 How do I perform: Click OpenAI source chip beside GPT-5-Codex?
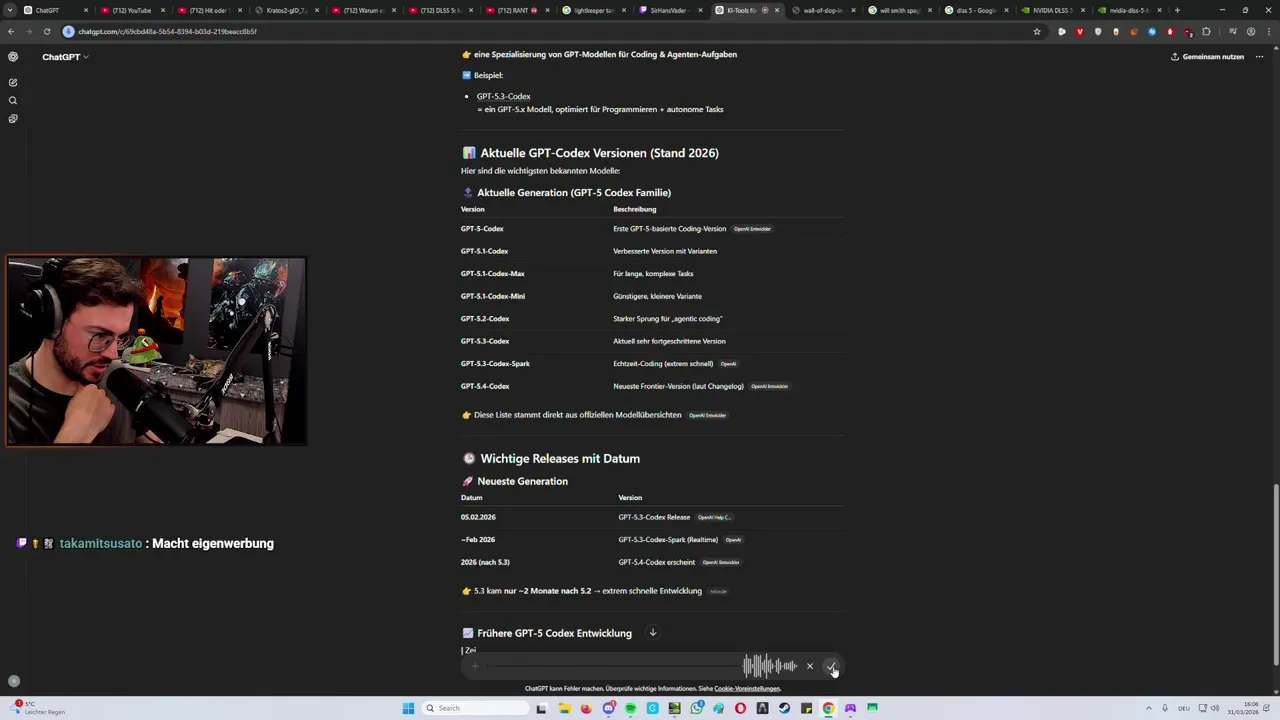pyautogui.click(x=752, y=229)
